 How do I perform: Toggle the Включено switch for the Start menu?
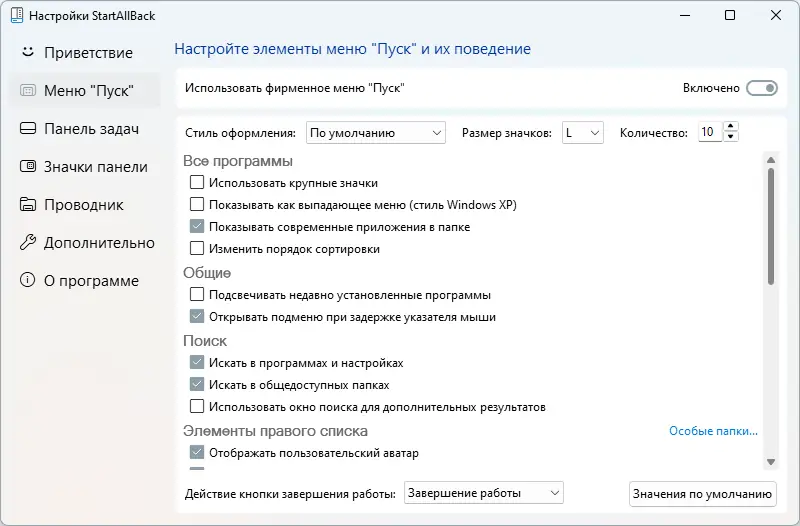pos(761,88)
